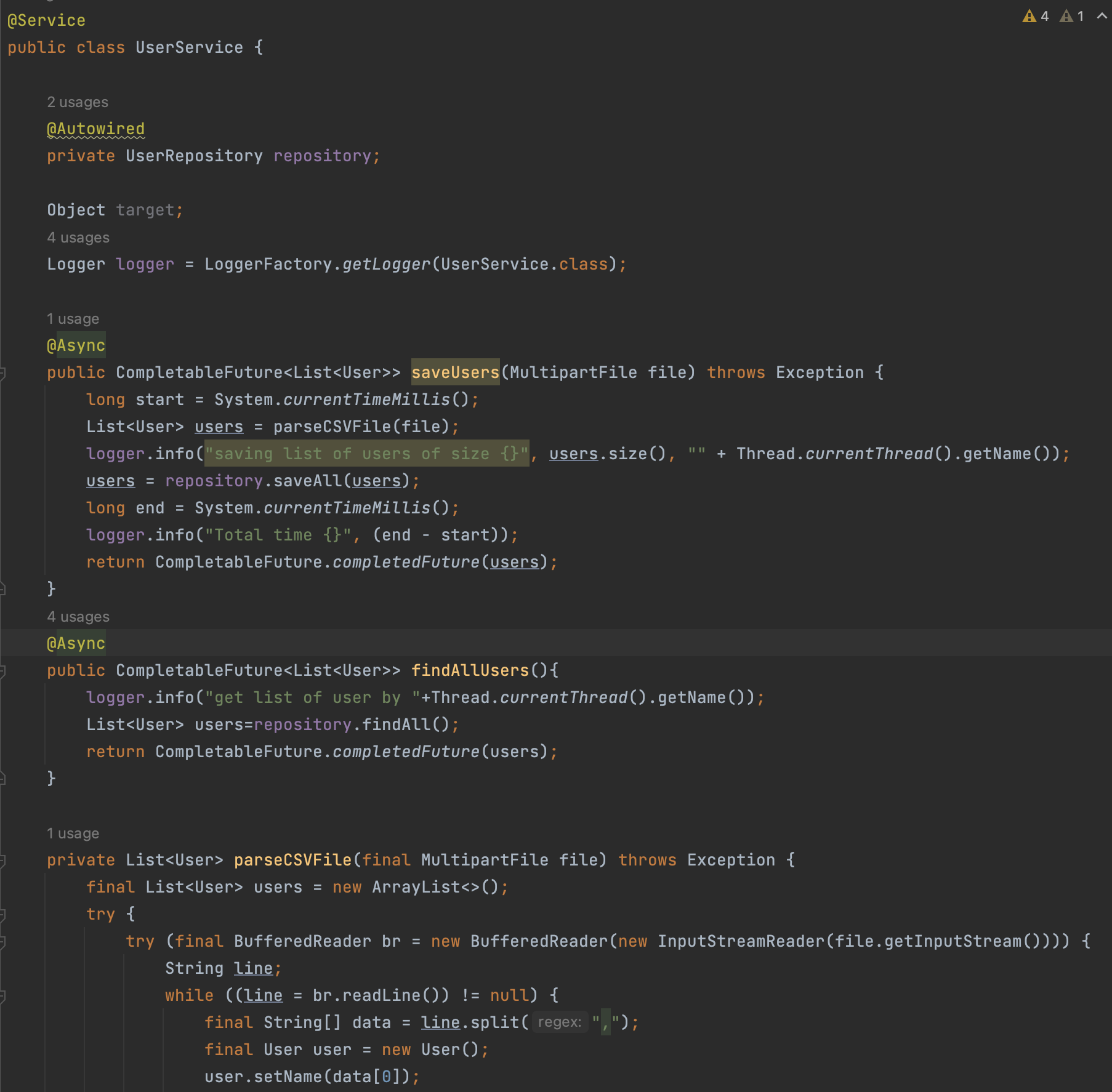Click the 4 usages hint above the logger field
Screen dimensions: 1112x1092
click(78, 237)
